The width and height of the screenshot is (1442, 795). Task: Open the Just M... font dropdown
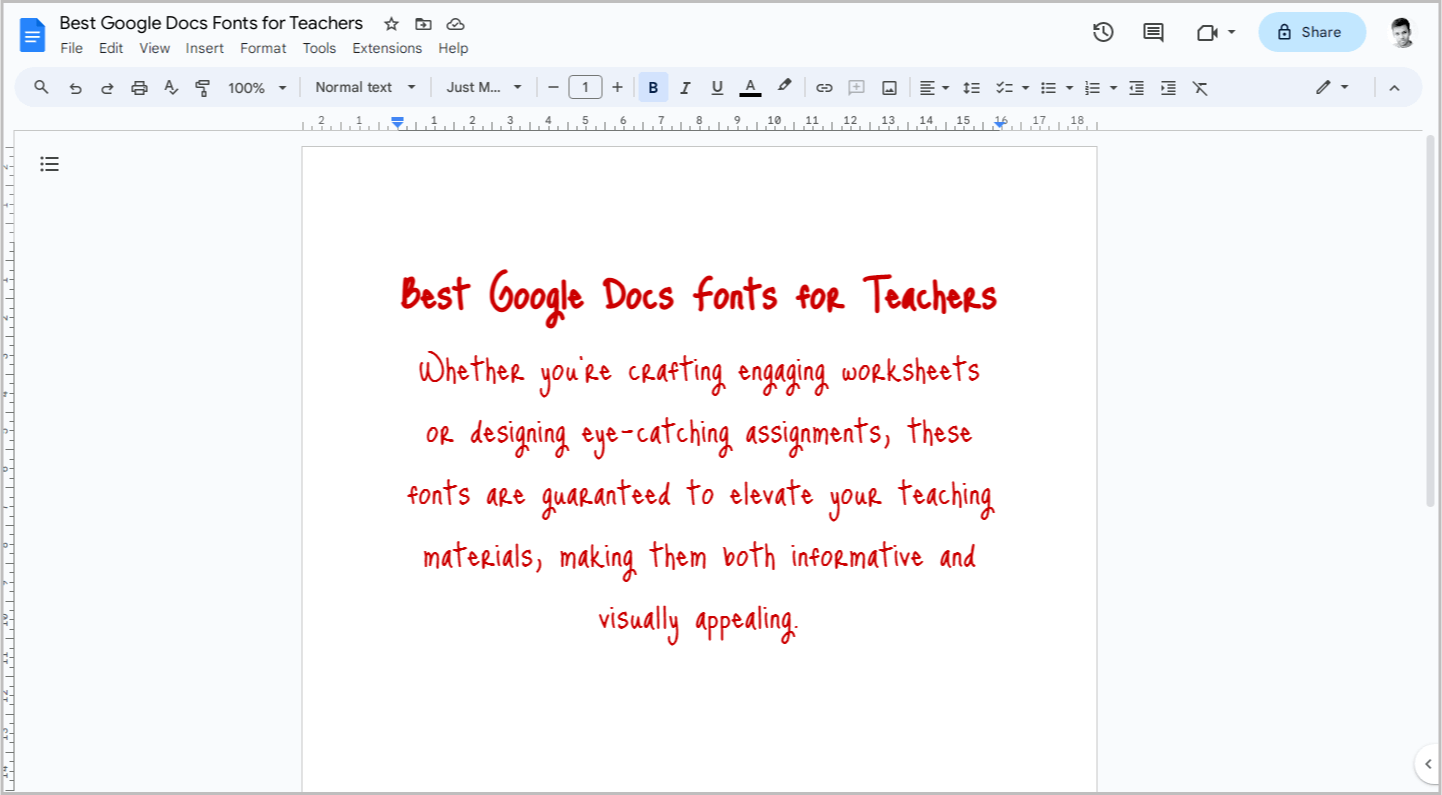484,88
